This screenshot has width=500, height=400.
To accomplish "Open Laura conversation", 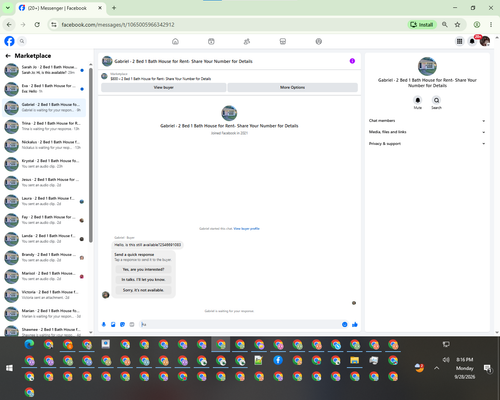I will click(x=44, y=201).
